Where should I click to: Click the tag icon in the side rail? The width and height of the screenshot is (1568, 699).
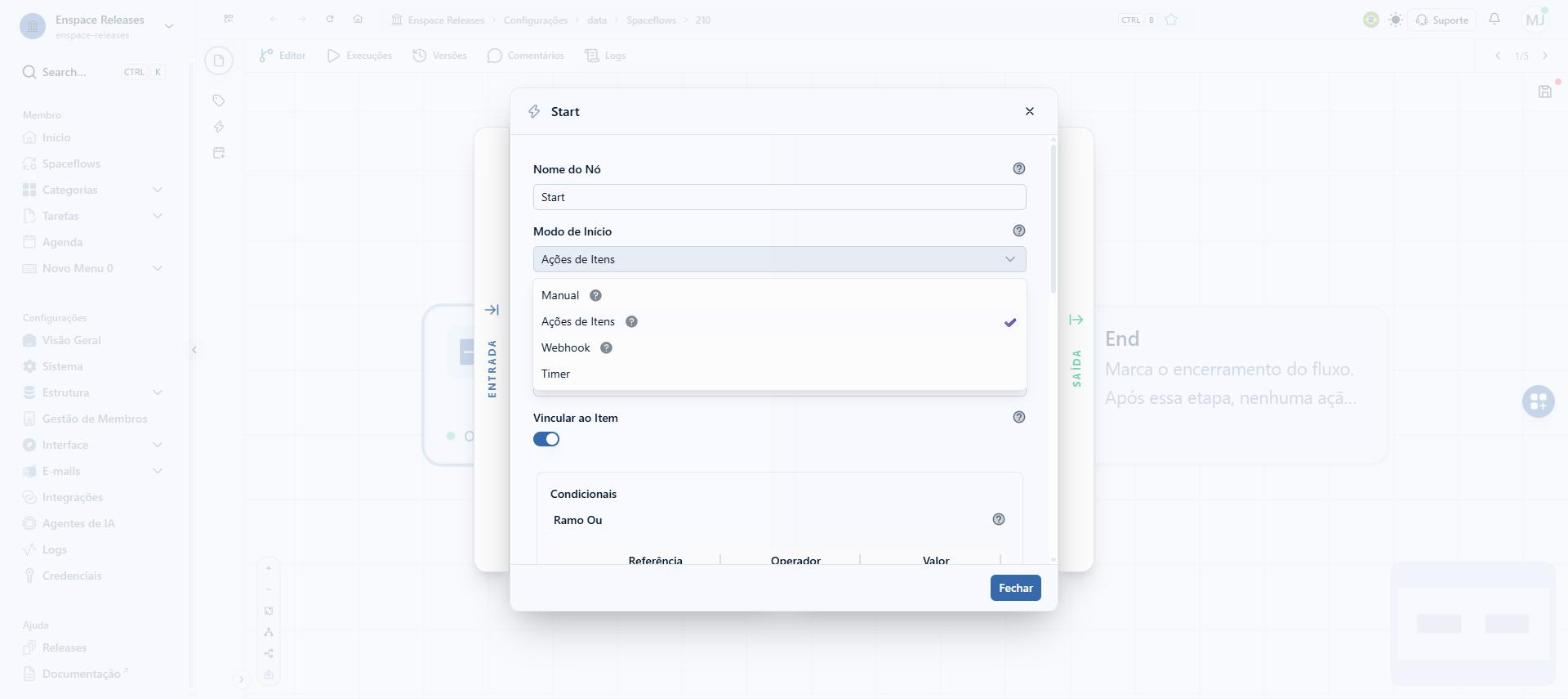click(x=219, y=100)
